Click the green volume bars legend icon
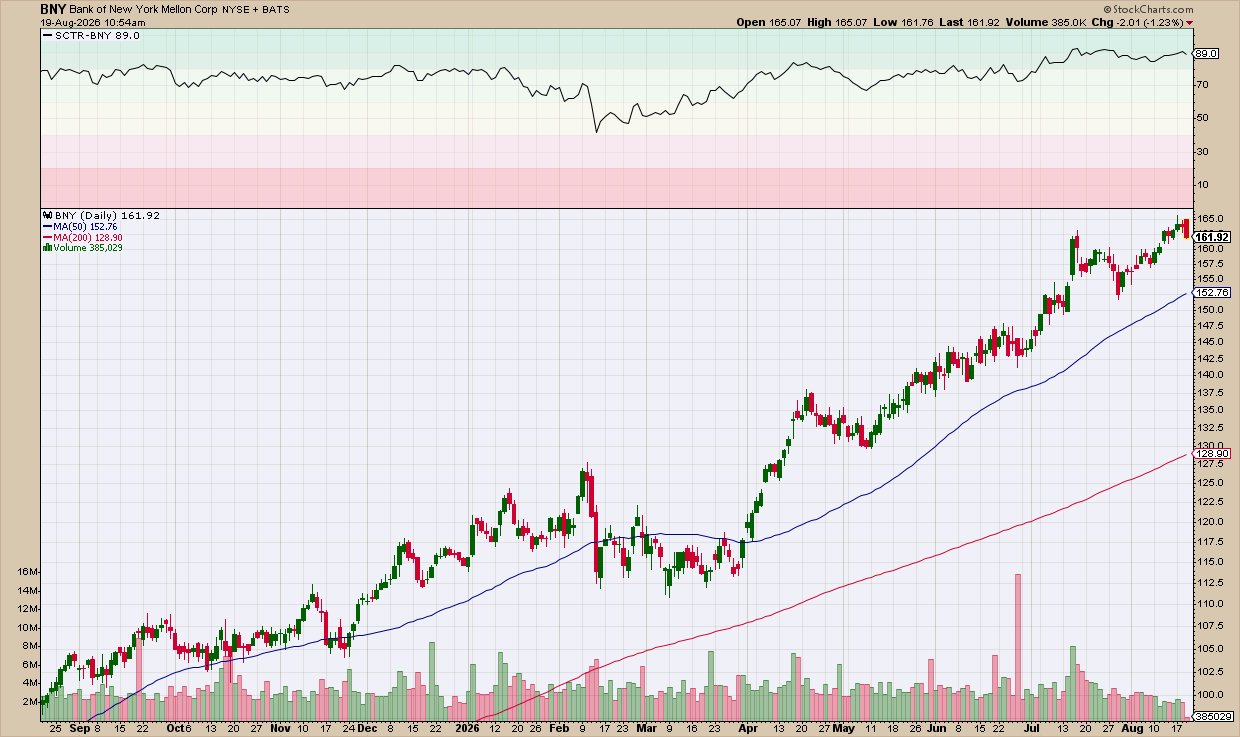Image resolution: width=1240 pixels, height=737 pixels. [x=46, y=248]
